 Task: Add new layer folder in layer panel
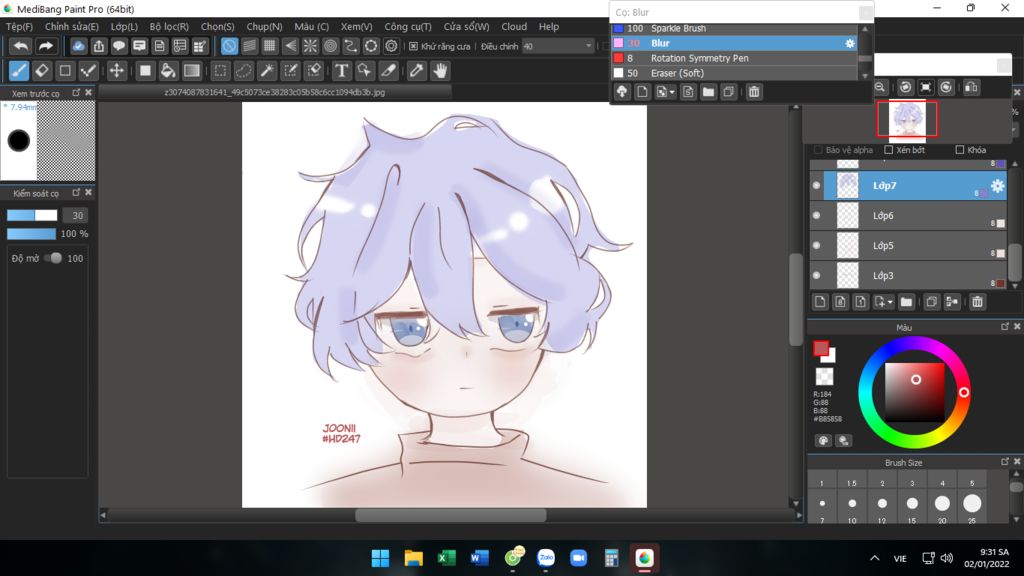pos(906,302)
